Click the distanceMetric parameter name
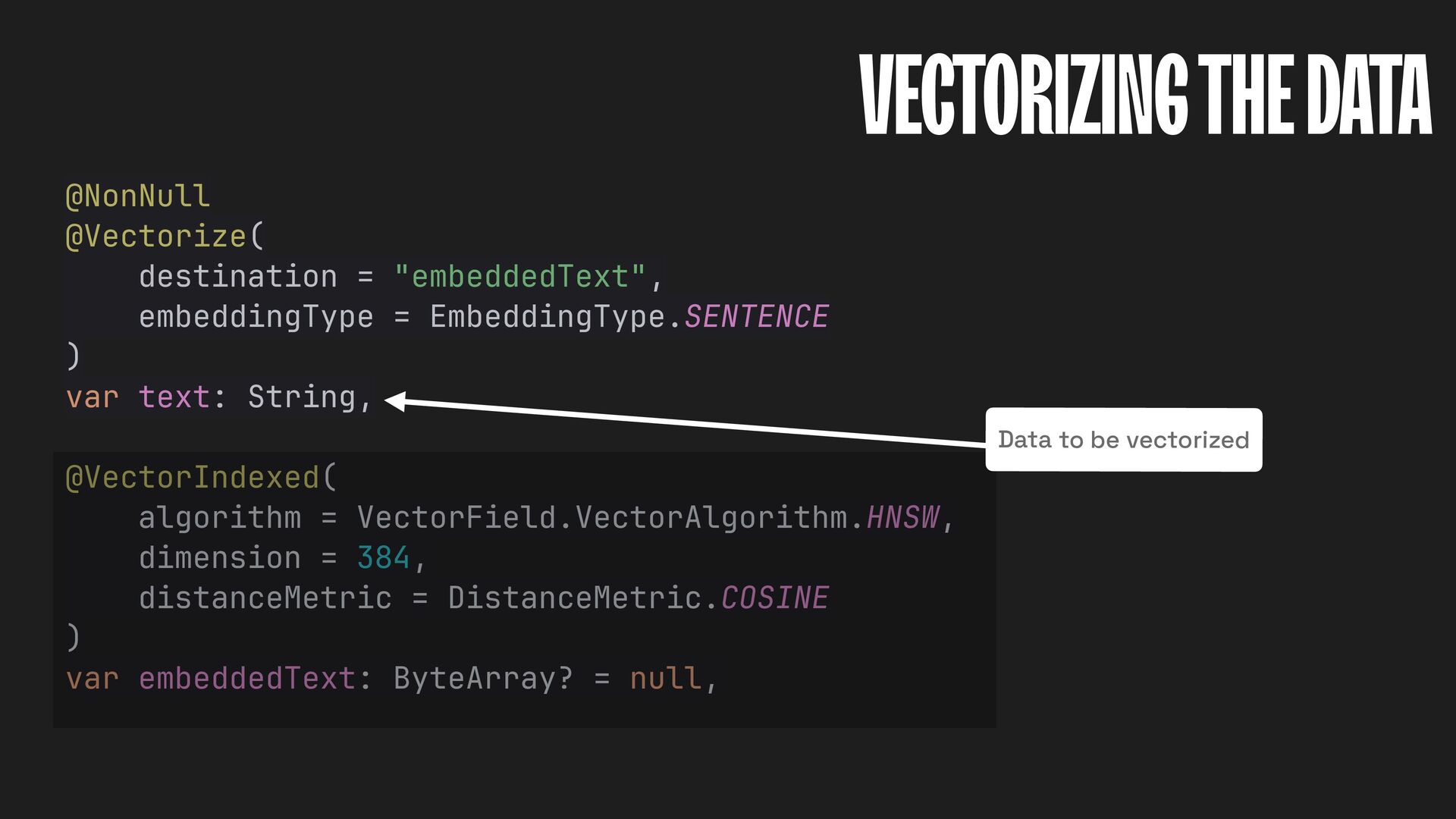The height and width of the screenshot is (819, 1456). tap(265, 598)
